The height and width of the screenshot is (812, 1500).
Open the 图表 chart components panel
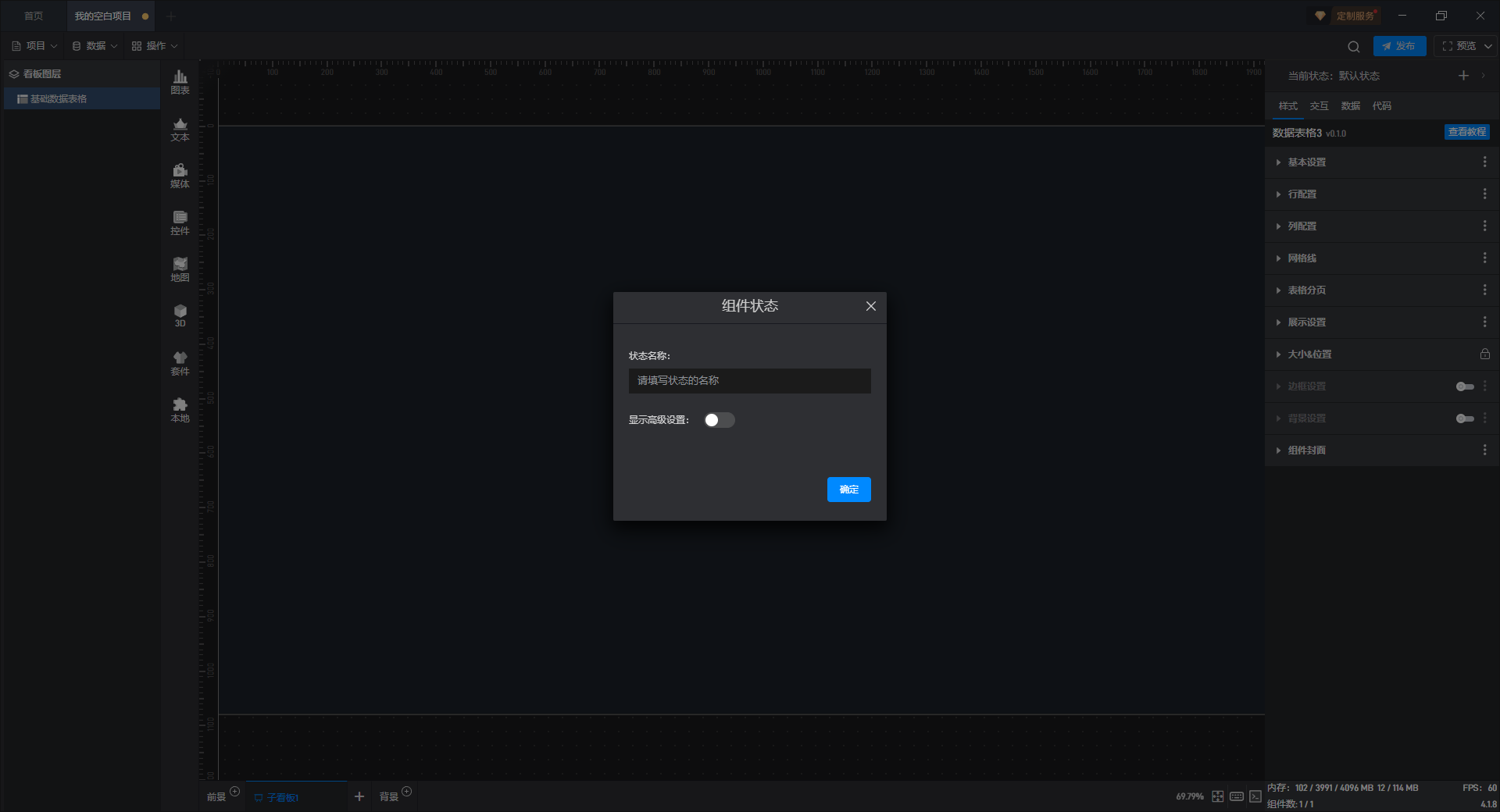[180, 82]
